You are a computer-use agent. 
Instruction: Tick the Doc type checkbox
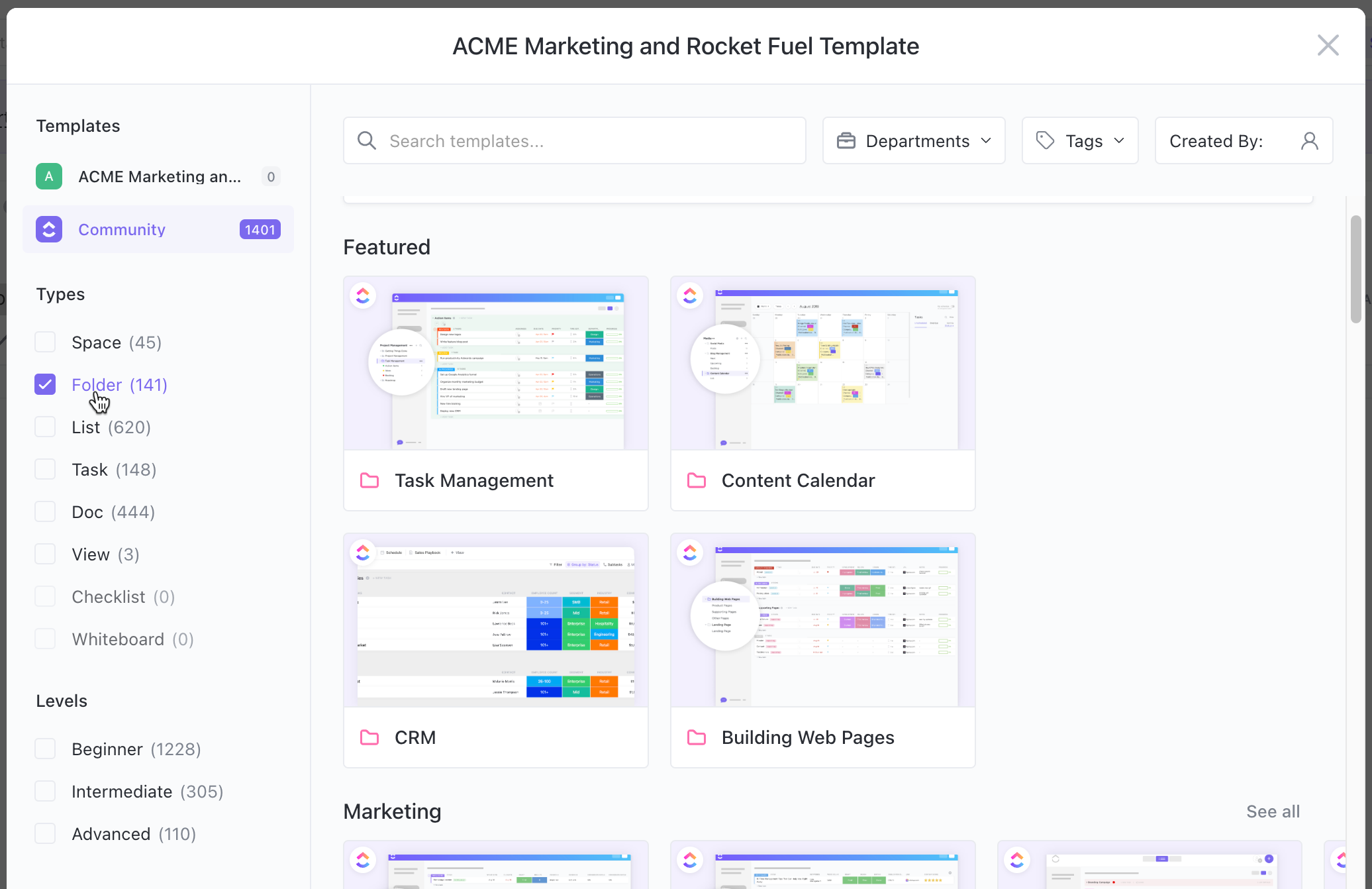(45, 511)
